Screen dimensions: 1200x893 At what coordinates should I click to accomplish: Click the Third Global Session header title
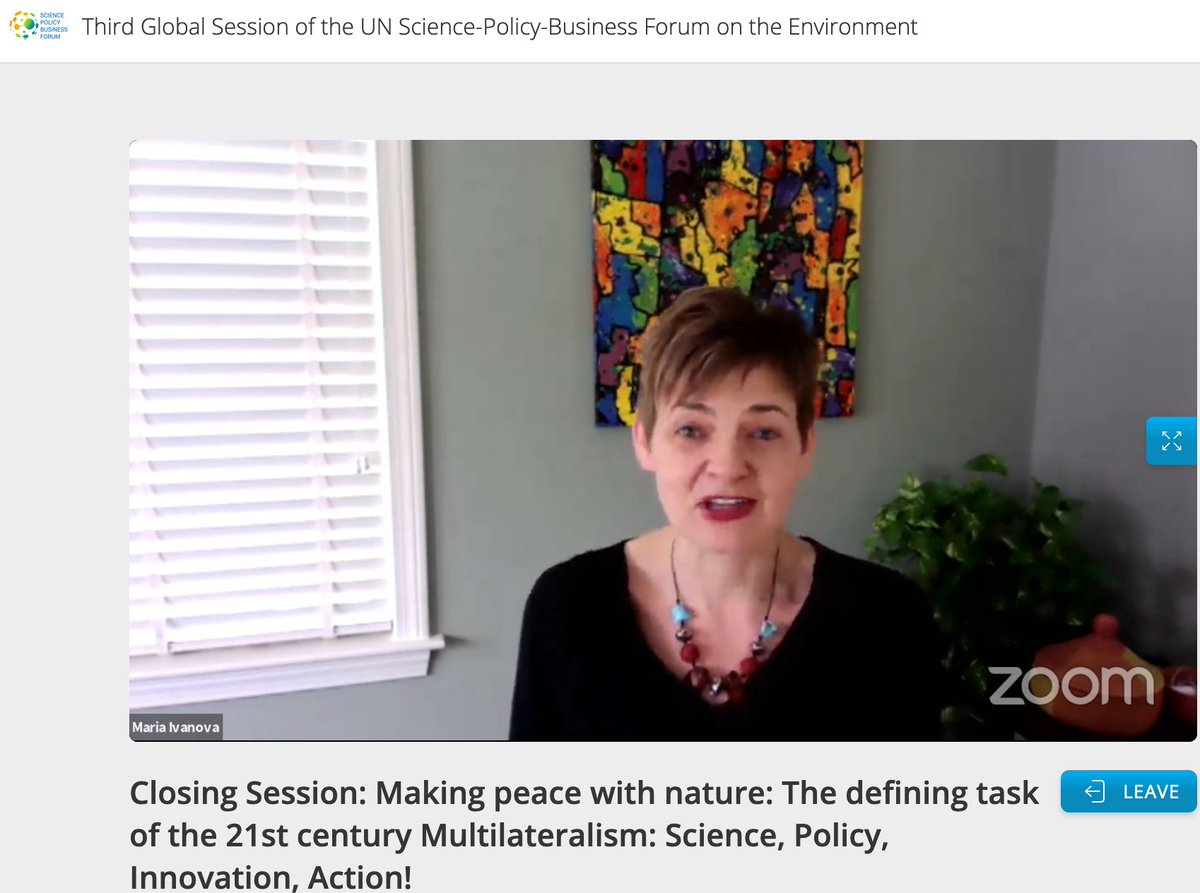499,27
